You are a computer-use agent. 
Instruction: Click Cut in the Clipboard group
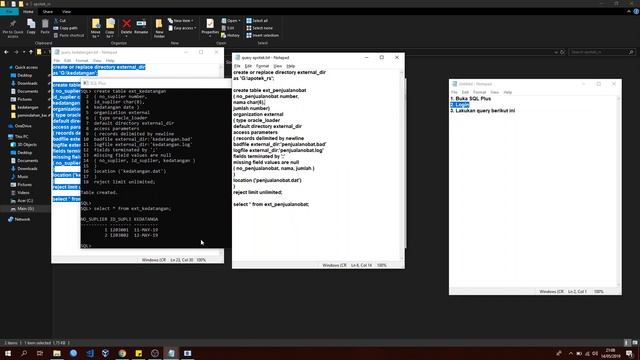(60, 20)
